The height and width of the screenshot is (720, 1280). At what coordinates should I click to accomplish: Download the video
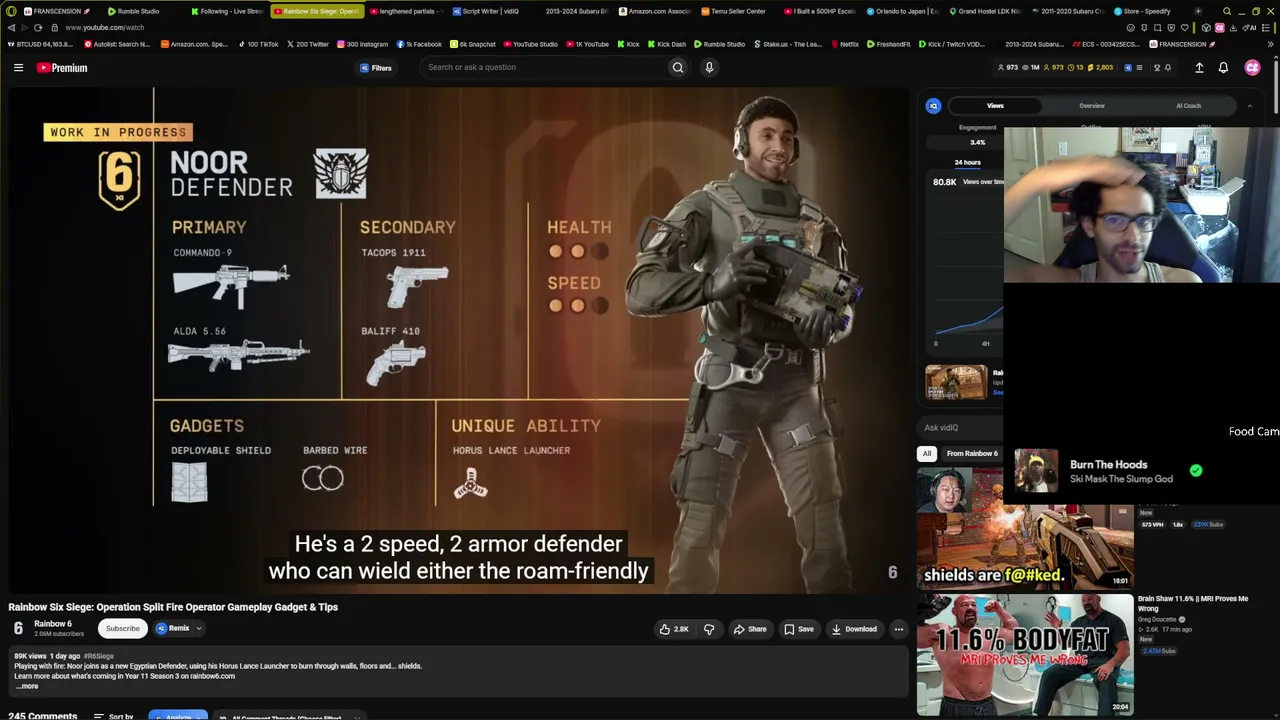854,629
